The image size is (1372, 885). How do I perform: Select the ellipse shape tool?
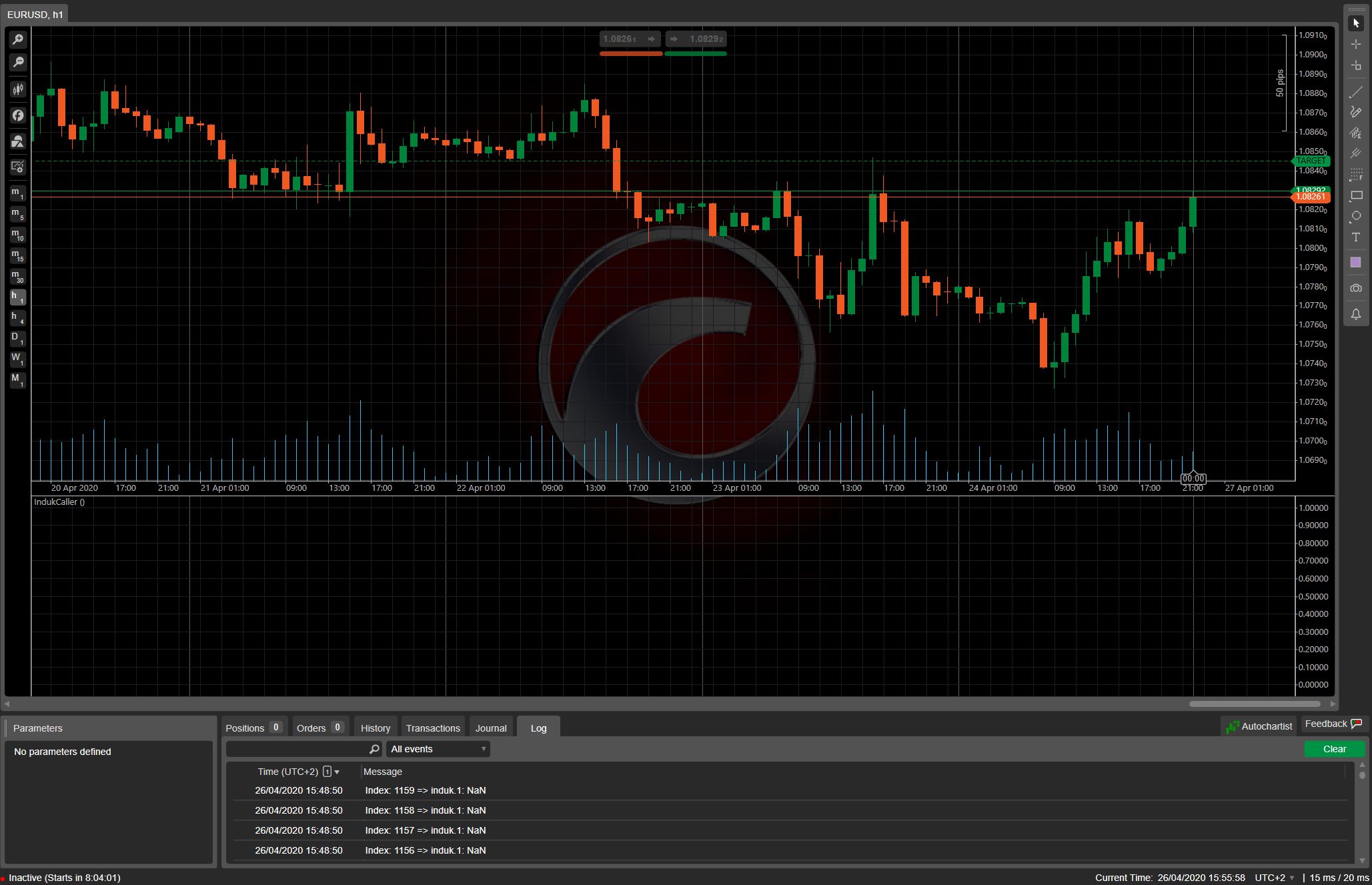click(x=1356, y=216)
